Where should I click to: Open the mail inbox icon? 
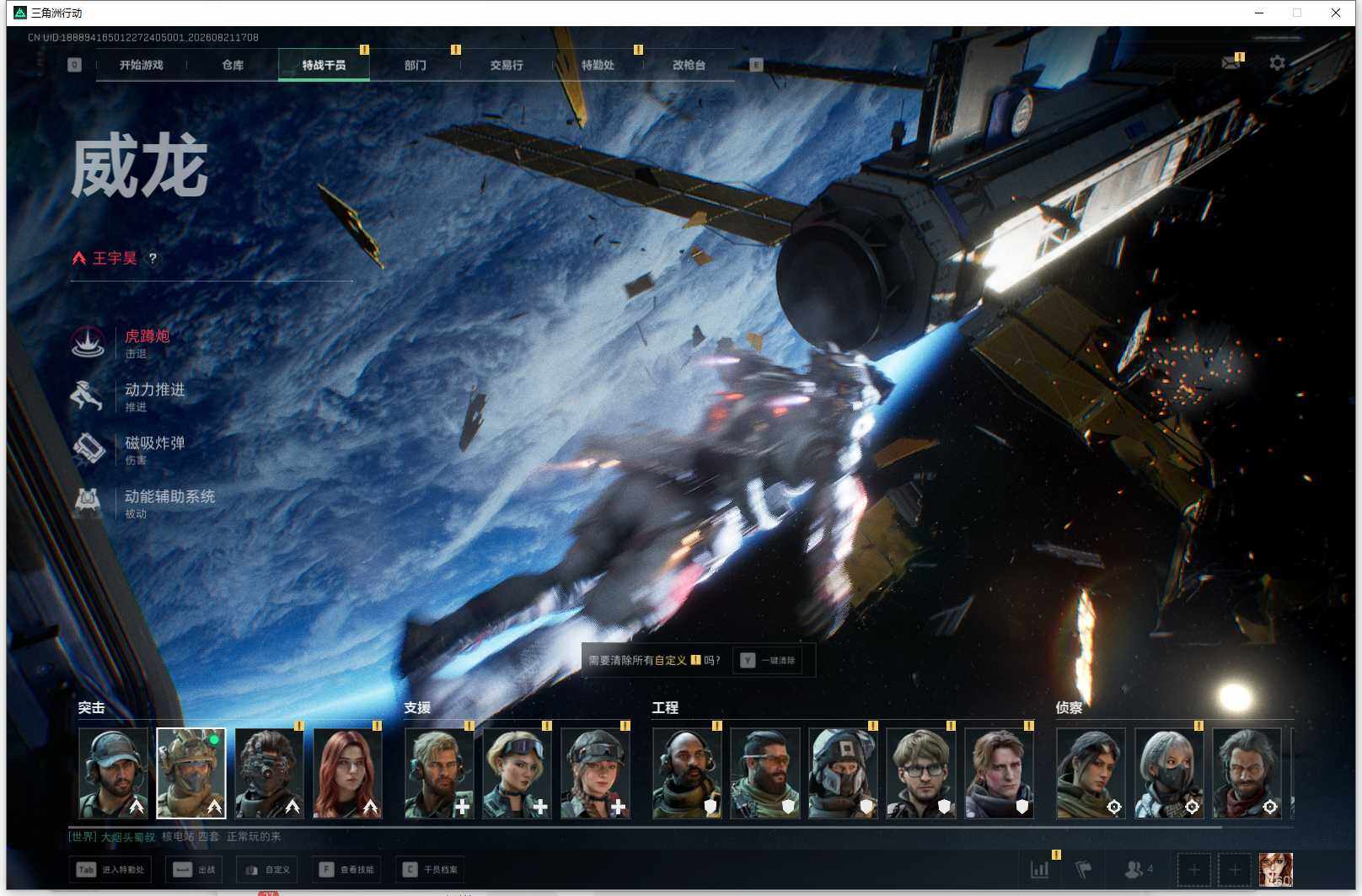pyautogui.click(x=1231, y=62)
